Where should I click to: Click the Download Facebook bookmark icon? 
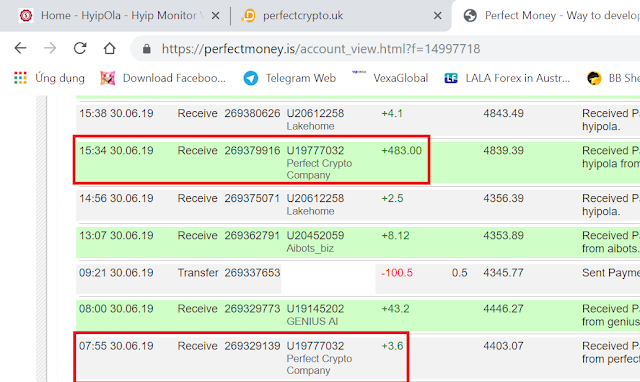pos(108,78)
